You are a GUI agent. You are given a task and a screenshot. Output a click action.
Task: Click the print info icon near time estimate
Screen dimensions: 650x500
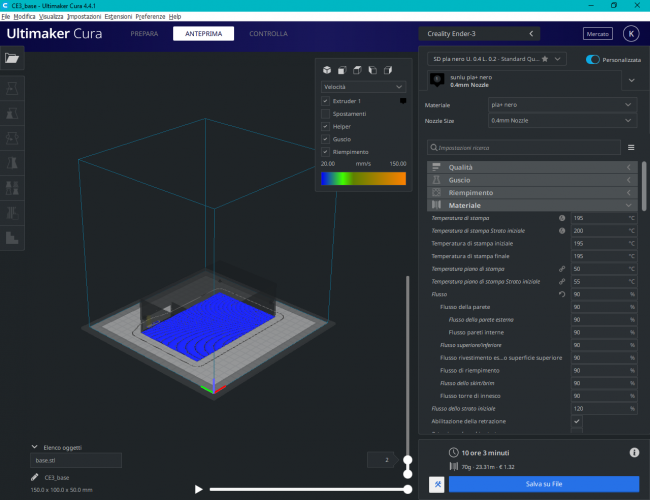point(634,453)
